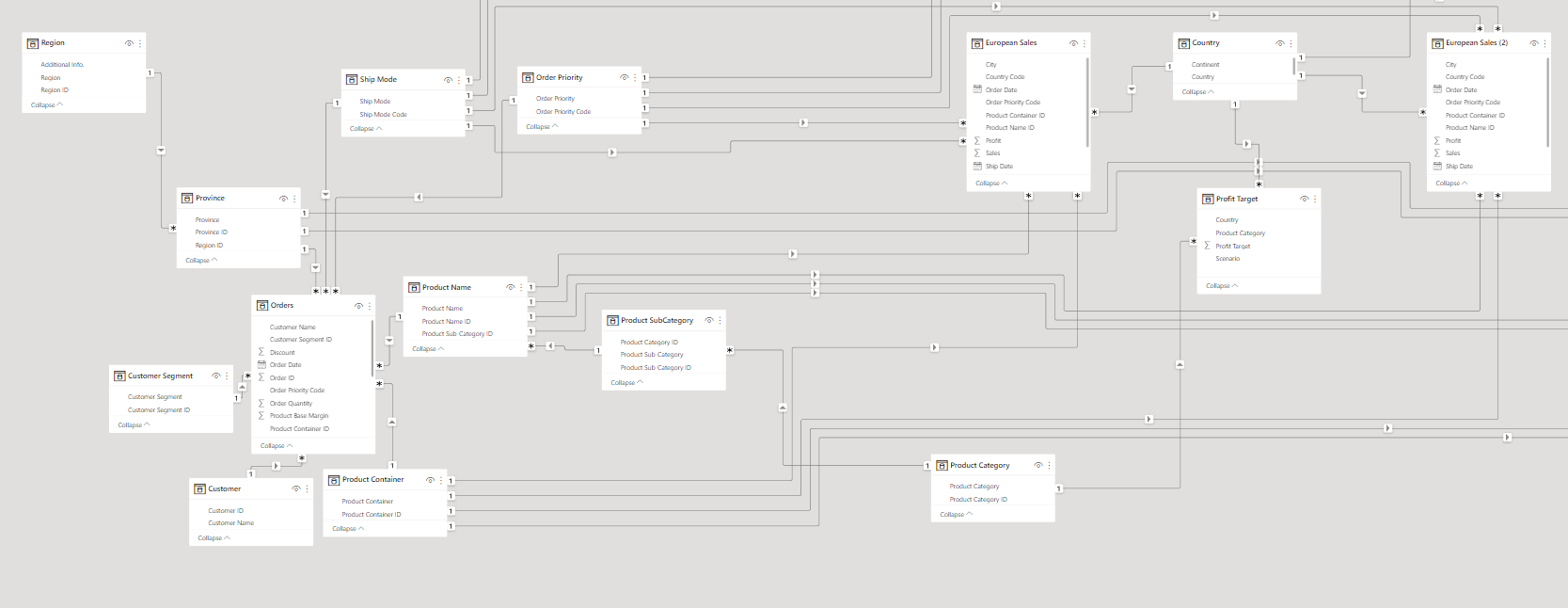Click the Orders table field list scrollbar

pos(373,348)
